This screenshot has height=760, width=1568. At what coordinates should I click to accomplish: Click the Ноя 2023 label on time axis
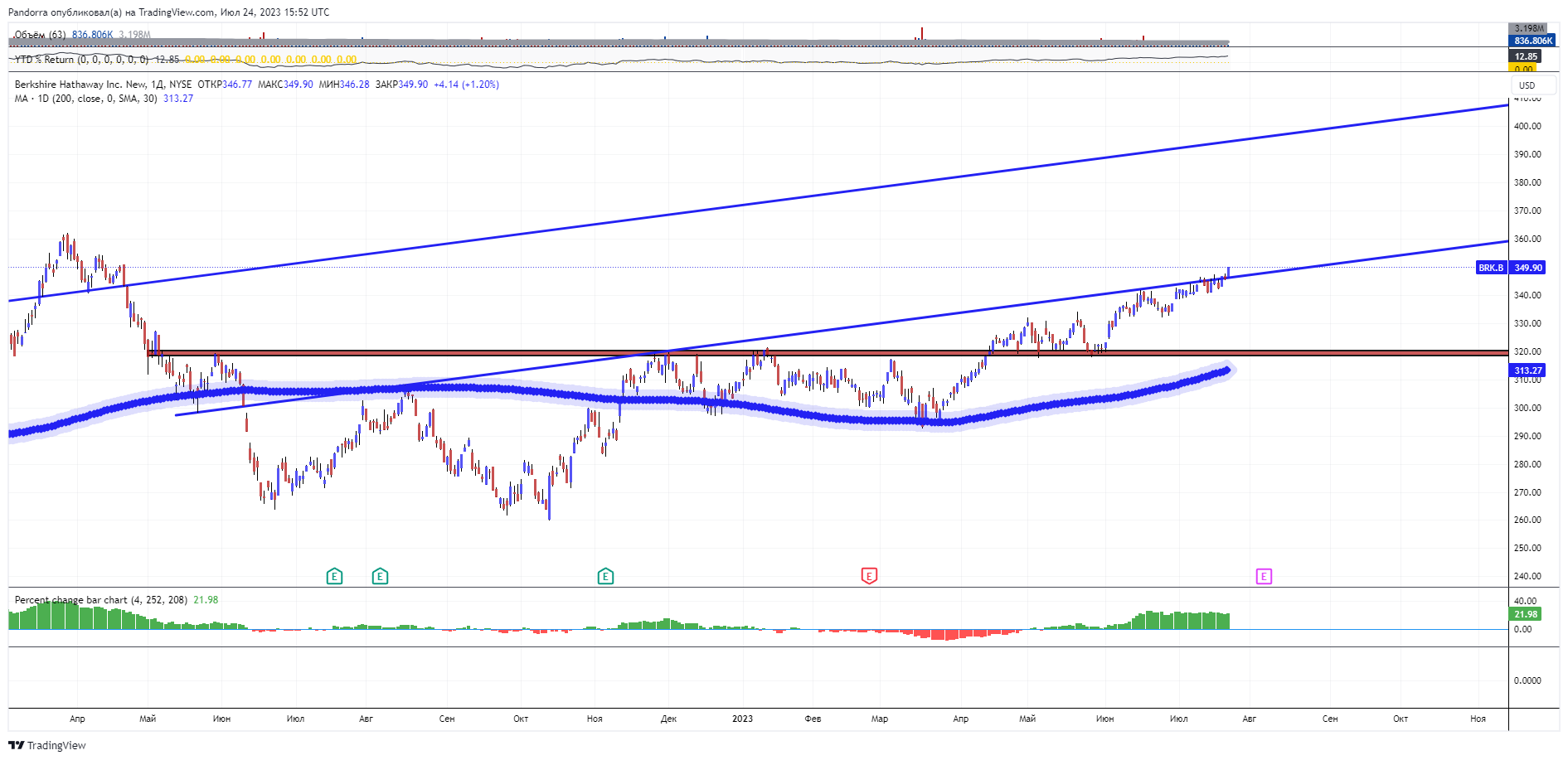pyautogui.click(x=1478, y=719)
